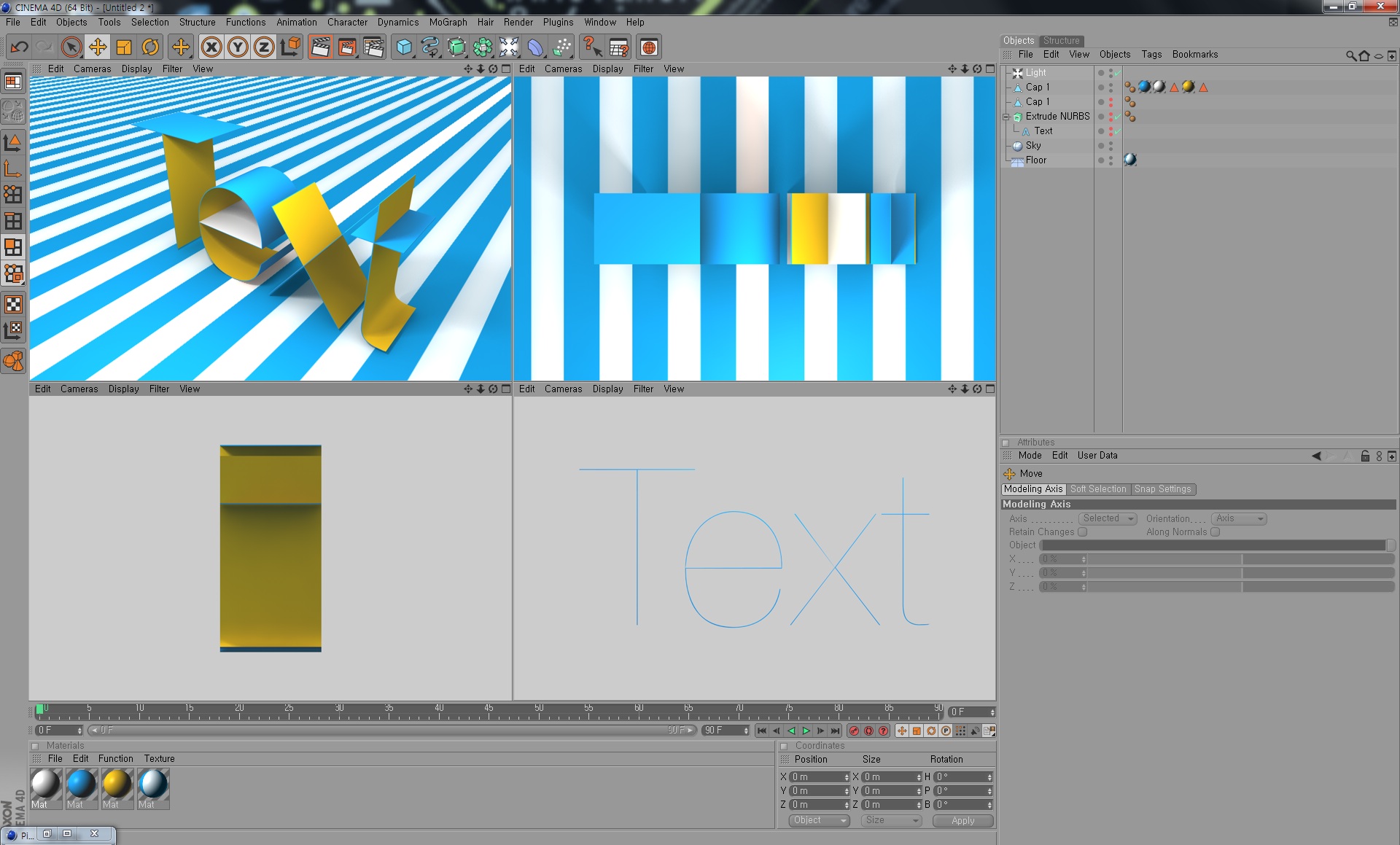Activate the Rotate tool in top toolbar
Image resolution: width=1400 pixels, height=845 pixels.
150,47
